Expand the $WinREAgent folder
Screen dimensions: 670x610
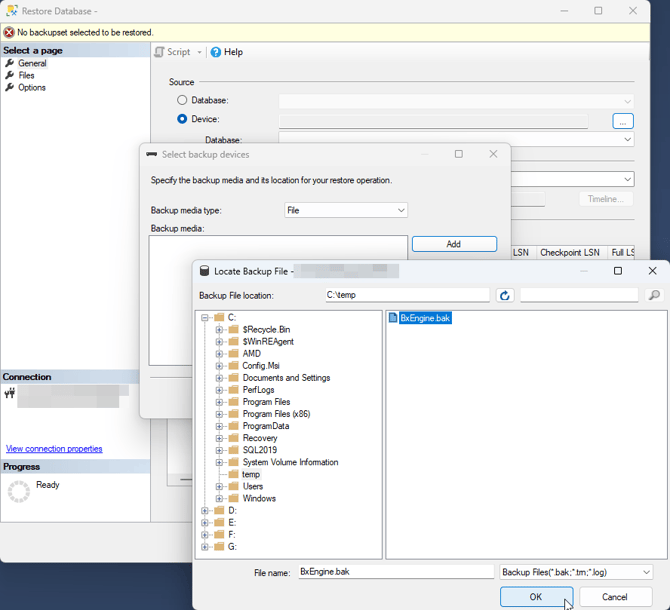219,342
